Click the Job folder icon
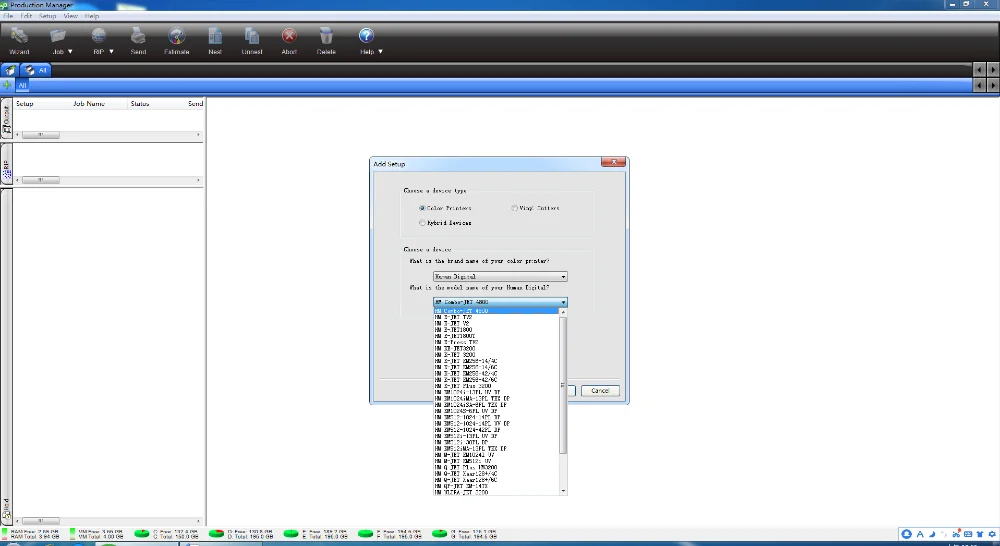Image resolution: width=1000 pixels, height=546 pixels. 58,36
